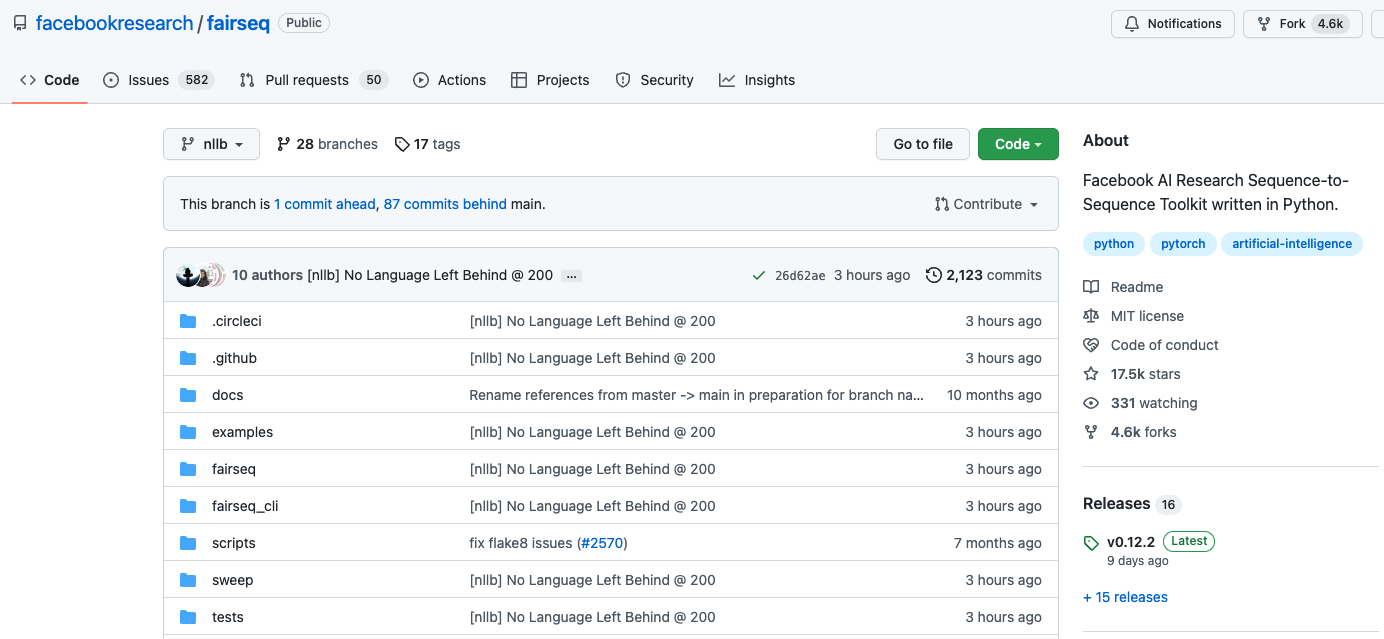Open the Pull requests tab

tap(313, 80)
